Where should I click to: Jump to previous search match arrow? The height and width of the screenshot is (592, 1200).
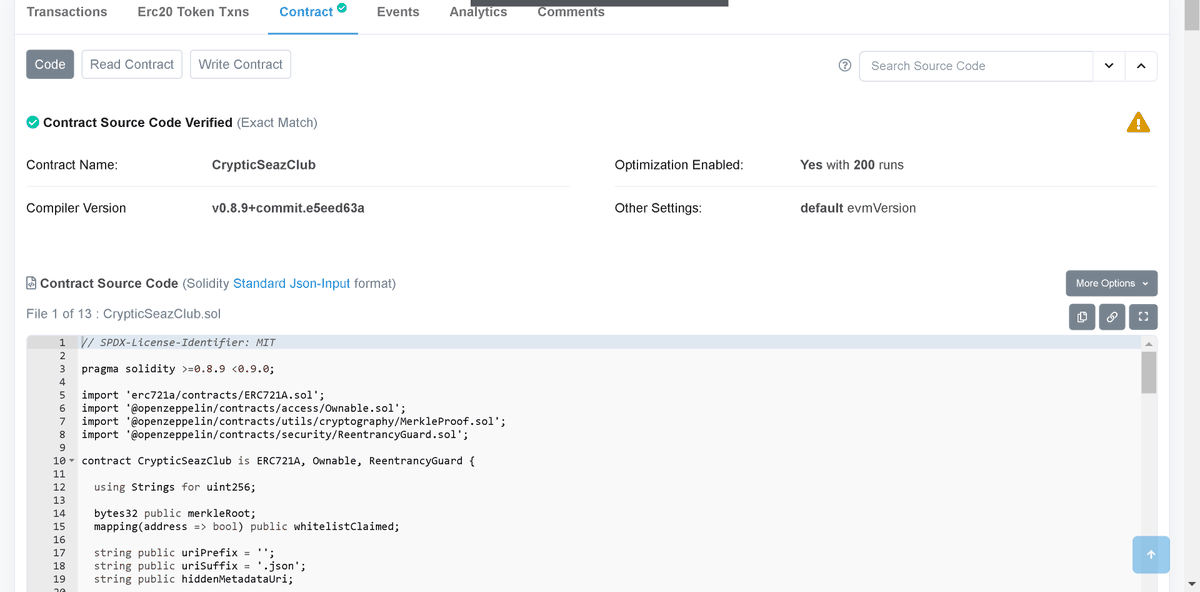1141,66
